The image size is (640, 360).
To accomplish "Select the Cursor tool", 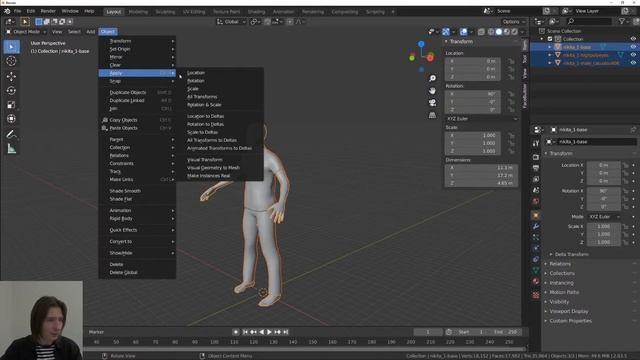I will pos(11,61).
